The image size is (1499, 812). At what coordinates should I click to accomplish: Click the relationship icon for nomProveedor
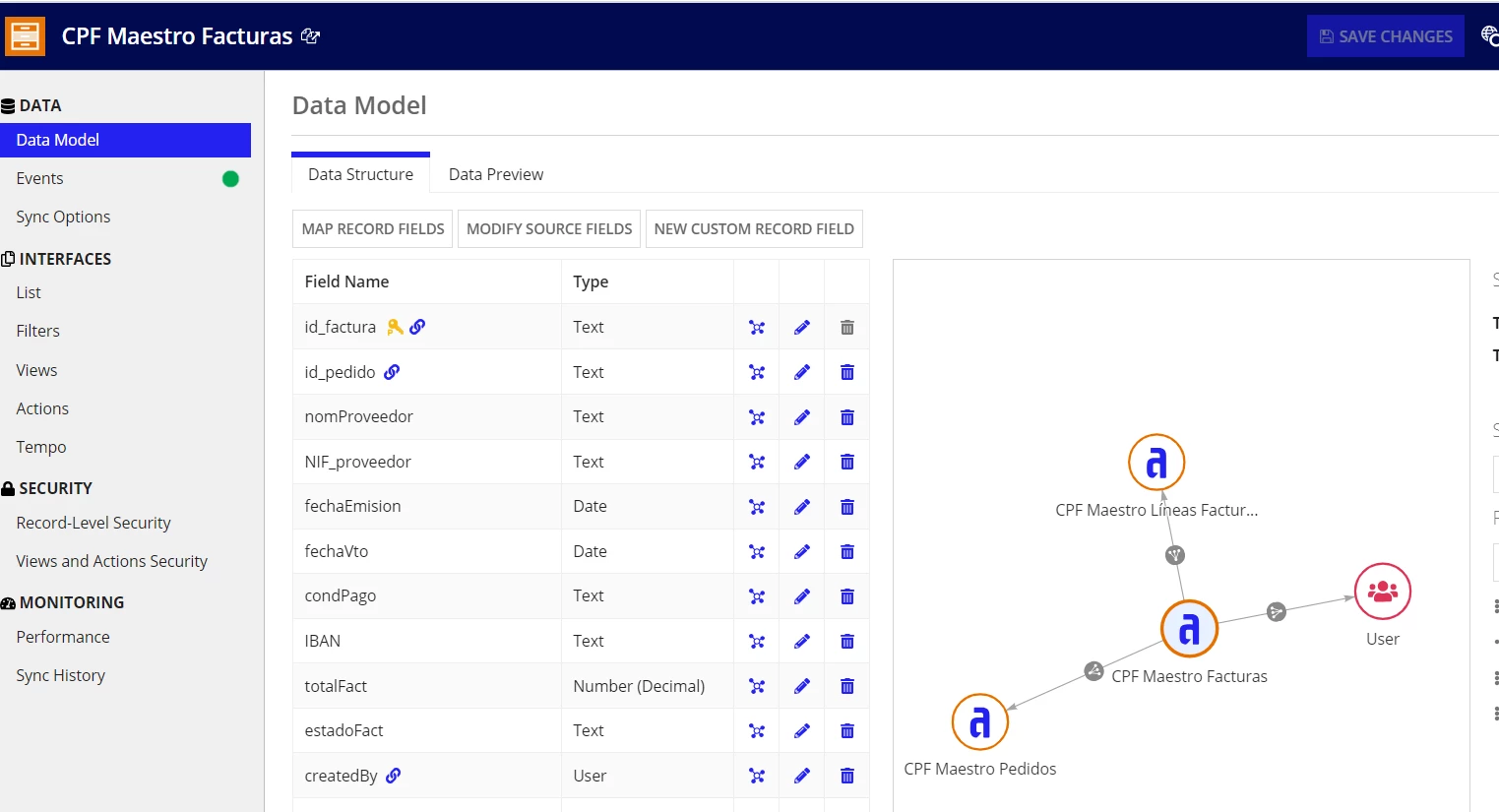[x=757, y=417]
